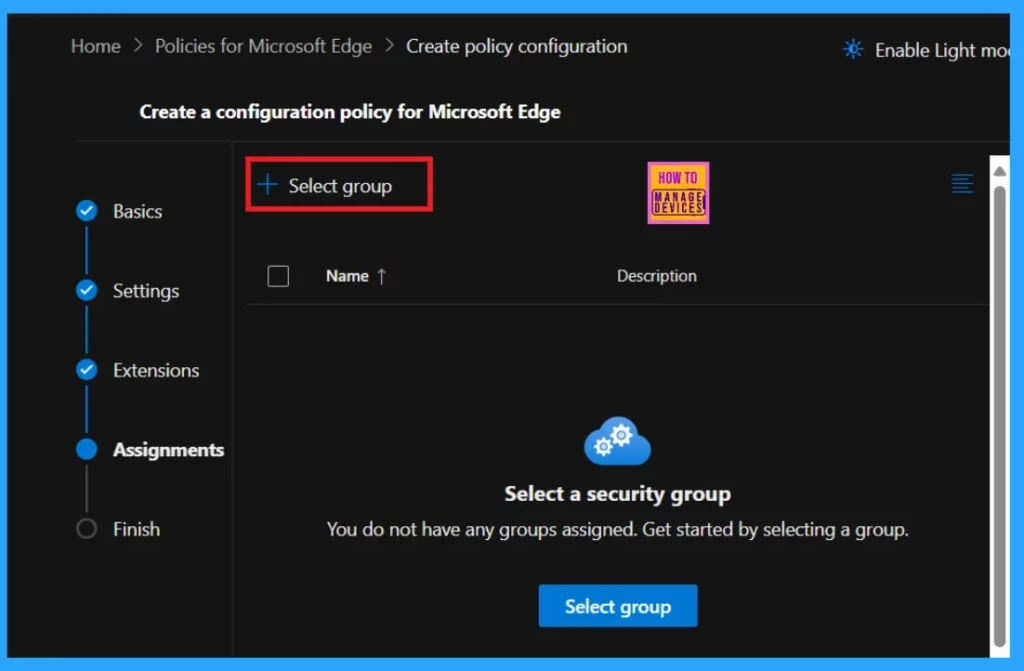1024x671 pixels.
Task: Click the 'You do not have any groups assigned' text
Action: 617,529
